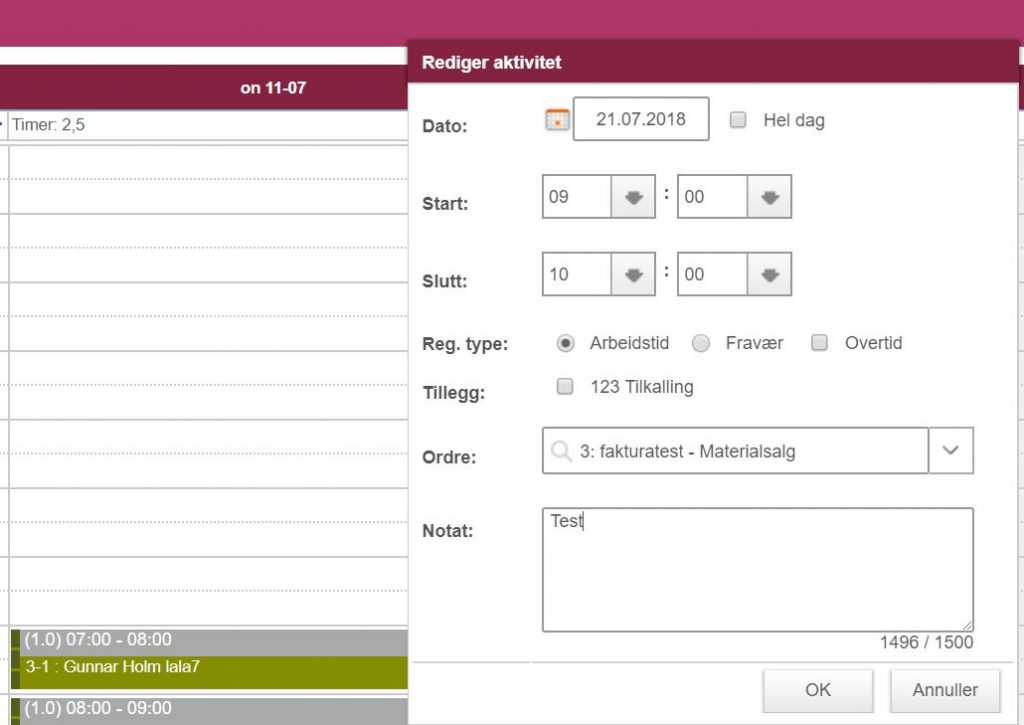Select the Arbeidstid radio button
The height and width of the screenshot is (725, 1024).
click(566, 343)
